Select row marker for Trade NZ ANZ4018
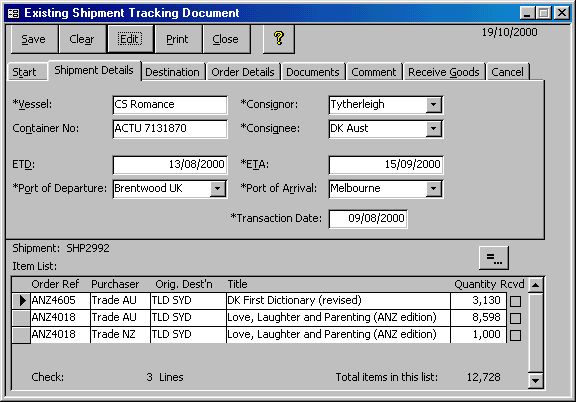The width and height of the screenshot is (576, 402). [x=21, y=334]
